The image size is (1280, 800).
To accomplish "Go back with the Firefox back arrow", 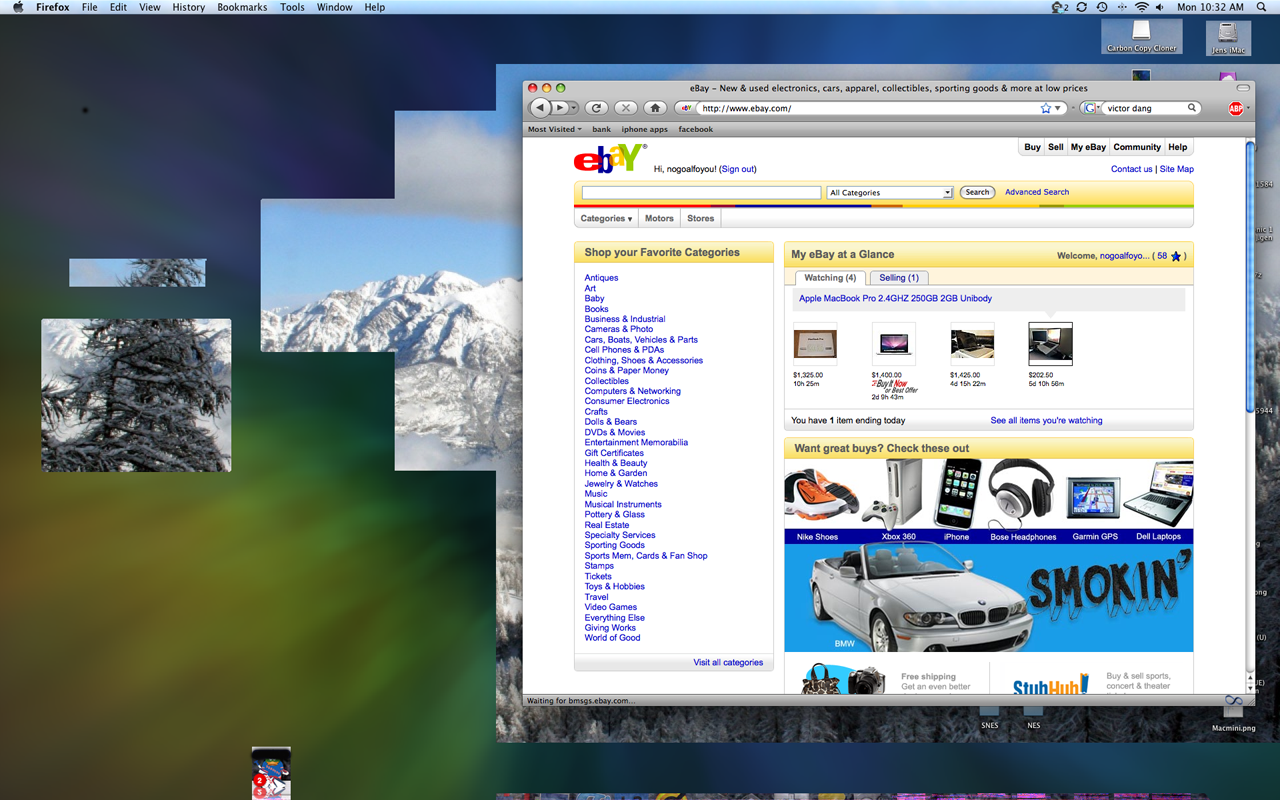I will pyautogui.click(x=540, y=108).
